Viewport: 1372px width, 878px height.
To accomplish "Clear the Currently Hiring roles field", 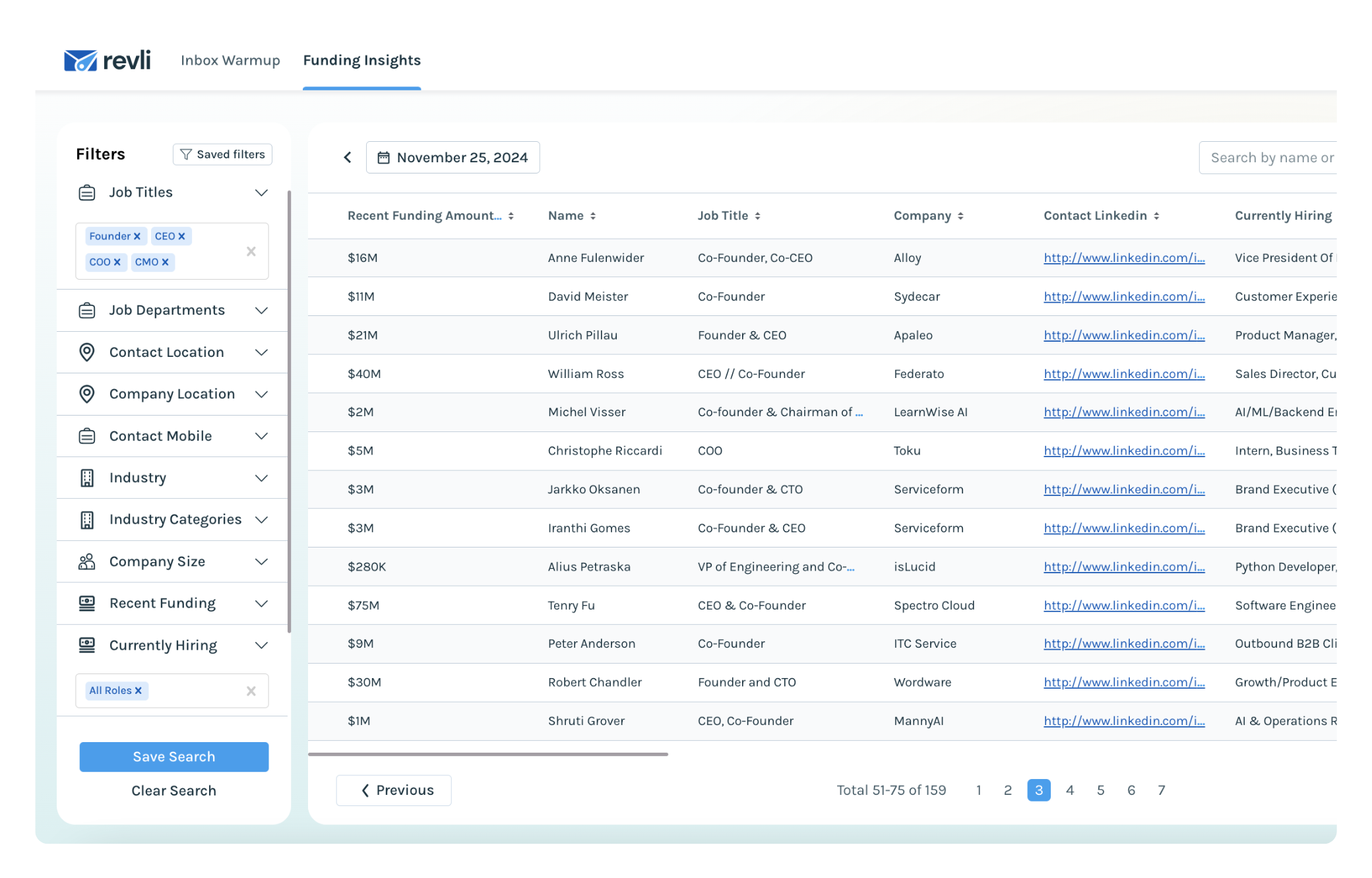I will point(251,691).
